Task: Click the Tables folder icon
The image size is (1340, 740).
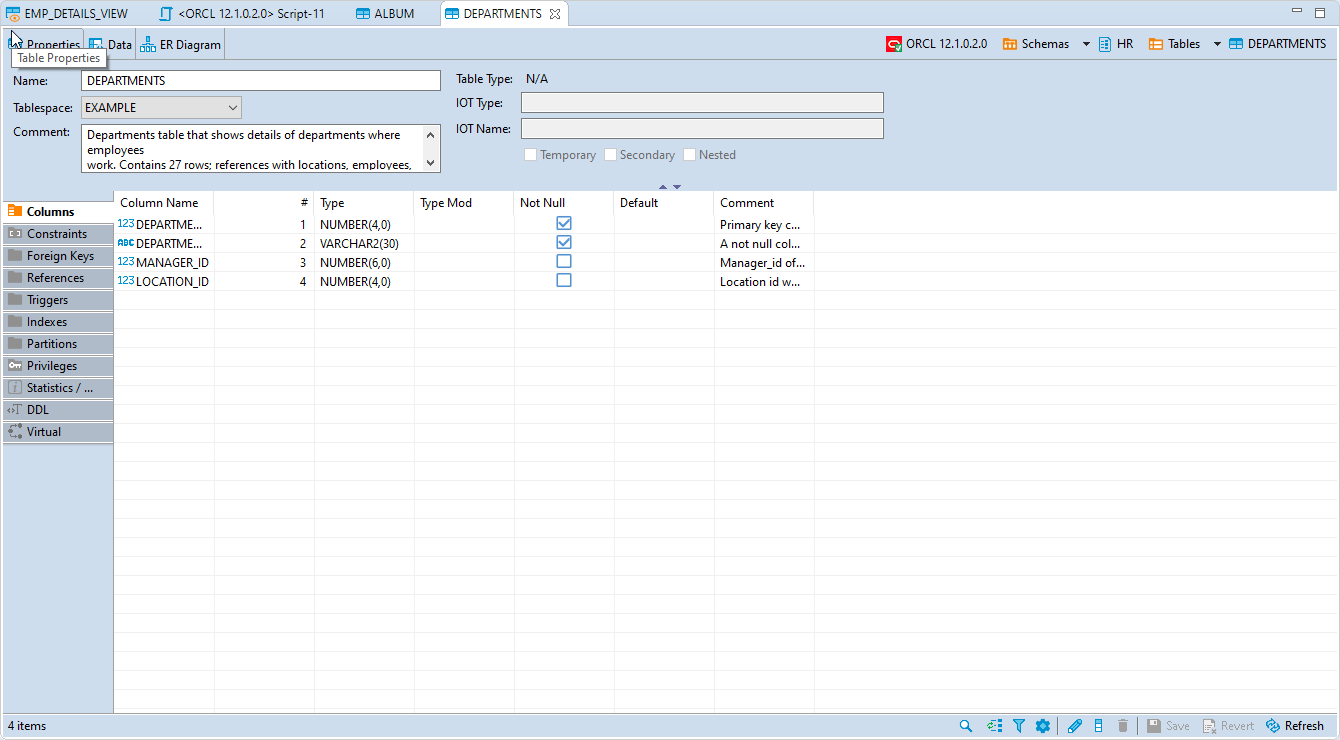Action: 1152,43
